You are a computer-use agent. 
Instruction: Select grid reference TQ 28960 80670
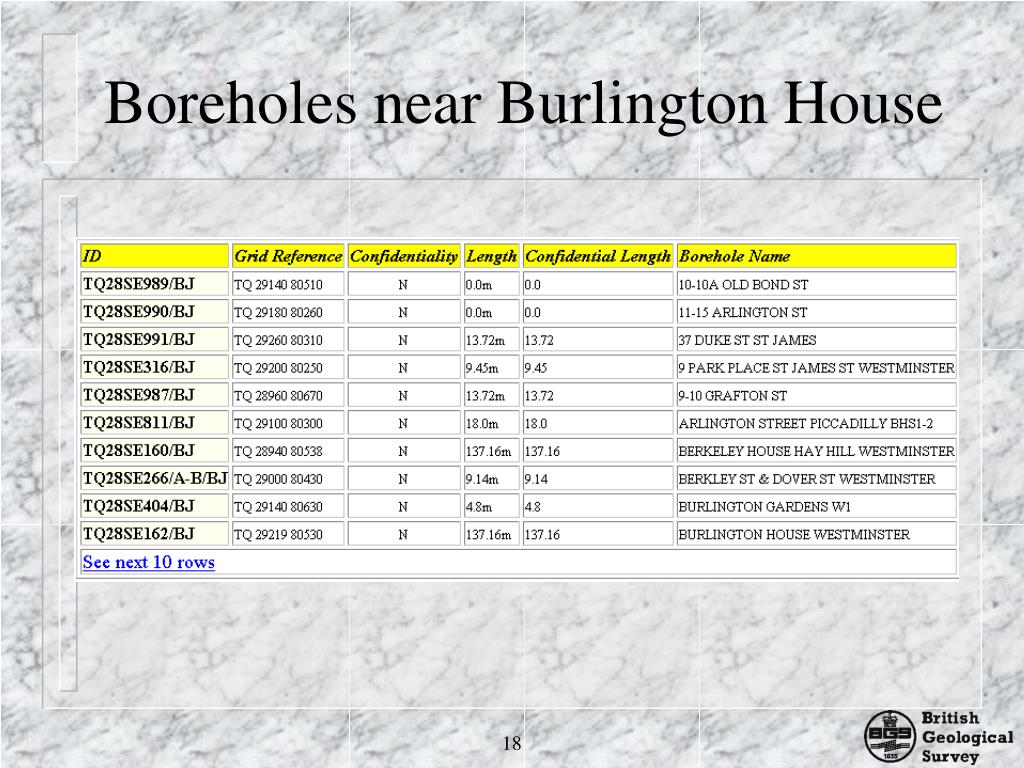(278, 396)
